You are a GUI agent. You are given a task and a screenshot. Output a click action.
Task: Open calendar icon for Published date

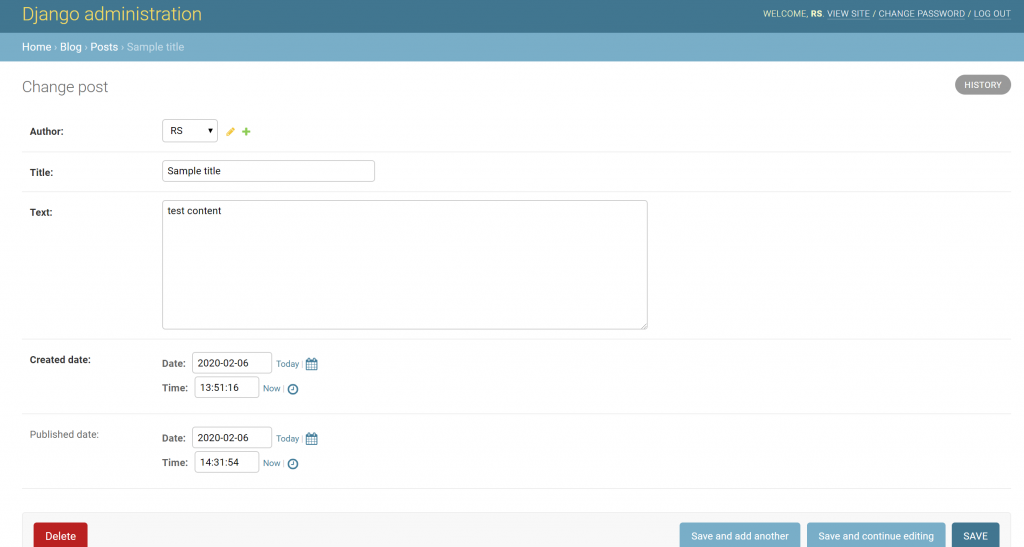(312, 439)
